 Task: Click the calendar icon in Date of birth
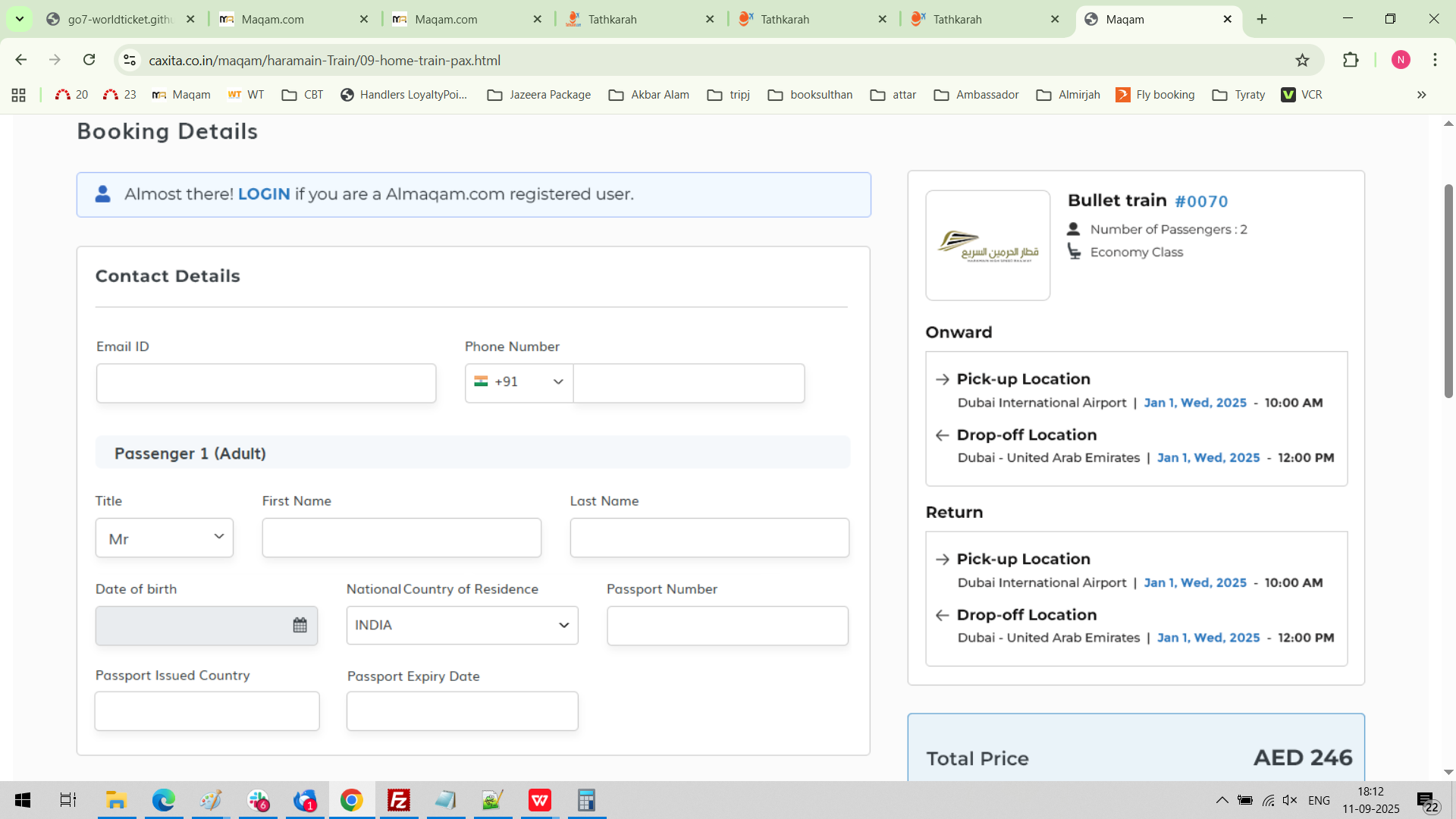click(300, 625)
